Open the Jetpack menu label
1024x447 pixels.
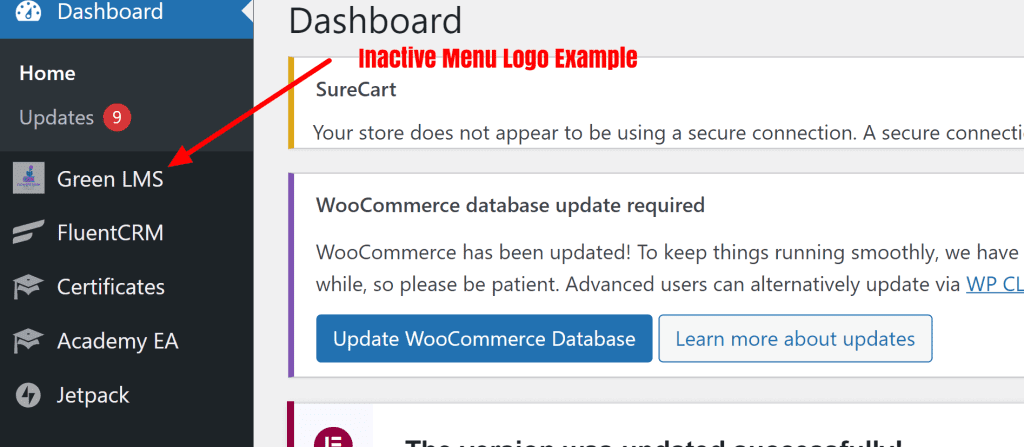coord(93,395)
